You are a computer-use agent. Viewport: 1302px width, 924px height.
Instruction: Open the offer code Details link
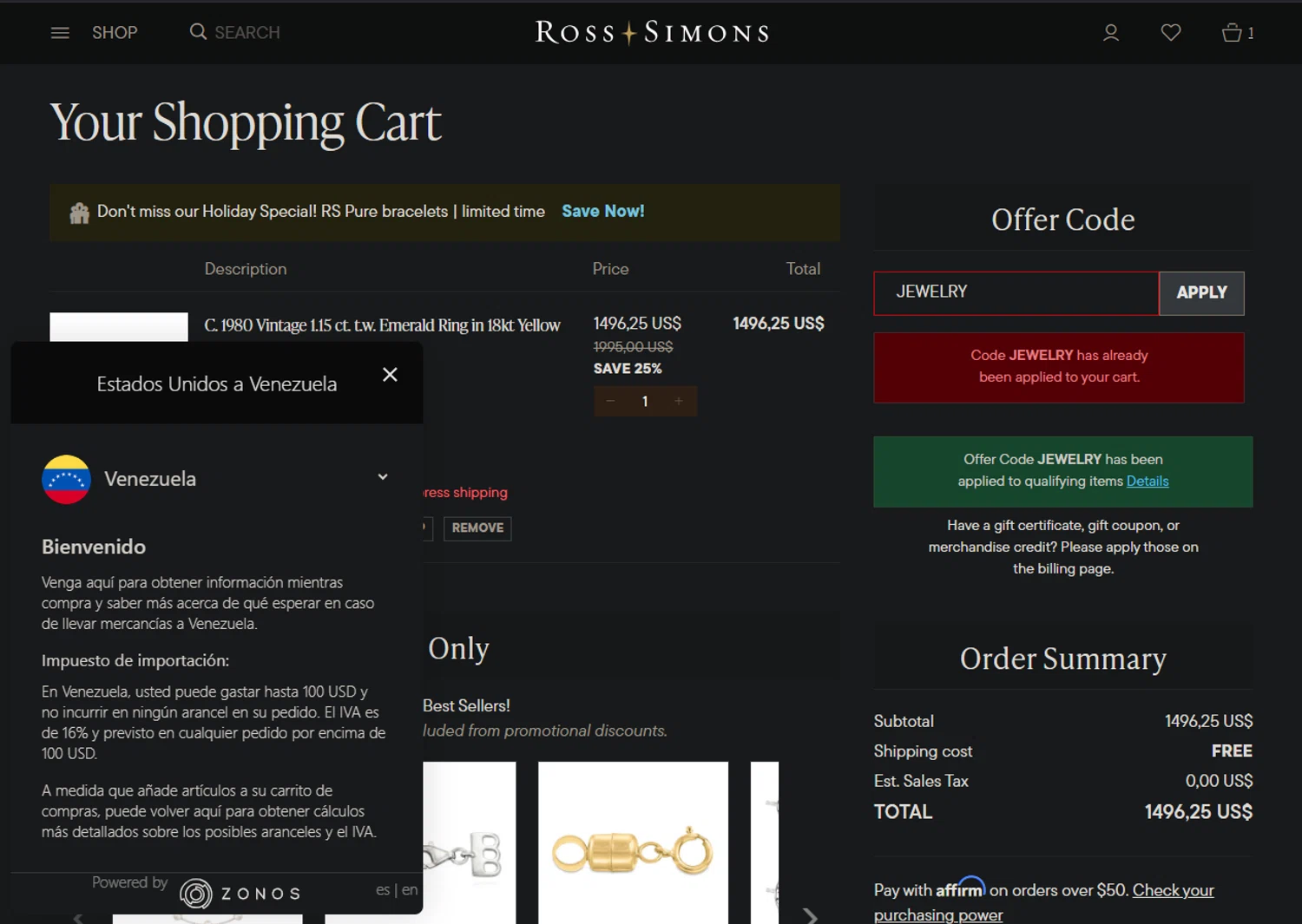1147,482
